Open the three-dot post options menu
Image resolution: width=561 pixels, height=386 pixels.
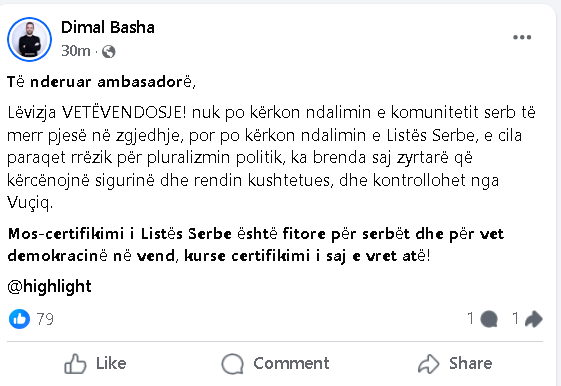522,37
